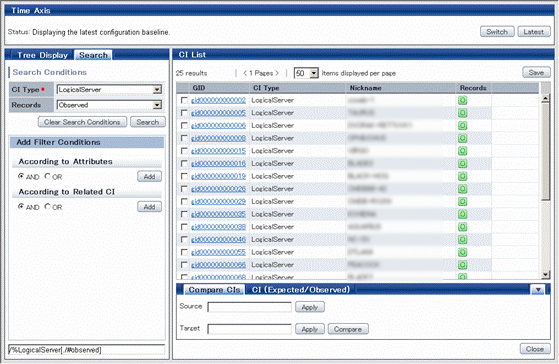This screenshot has height=364, width=559.
Task: Switch to the CI (Expected/Observed) tab
Action: click(x=301, y=290)
